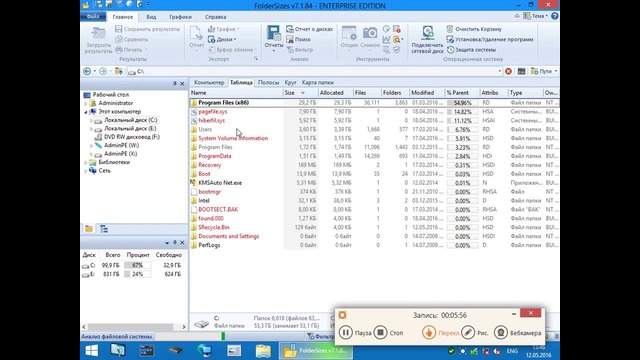Image resolution: width=640 pixels, height=360 pixels.
Task: Select the pagefile.sys row
Action: pyautogui.click(x=374, y=111)
